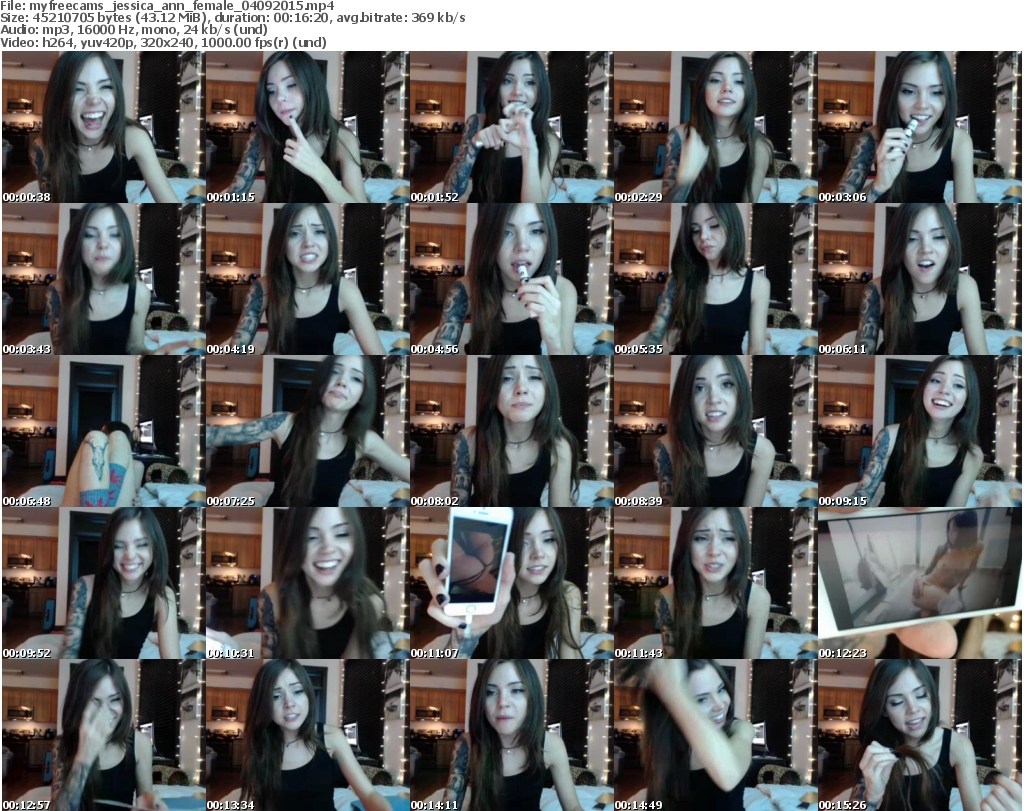Select the thumbnail stamped 00:00:38

tap(103, 127)
